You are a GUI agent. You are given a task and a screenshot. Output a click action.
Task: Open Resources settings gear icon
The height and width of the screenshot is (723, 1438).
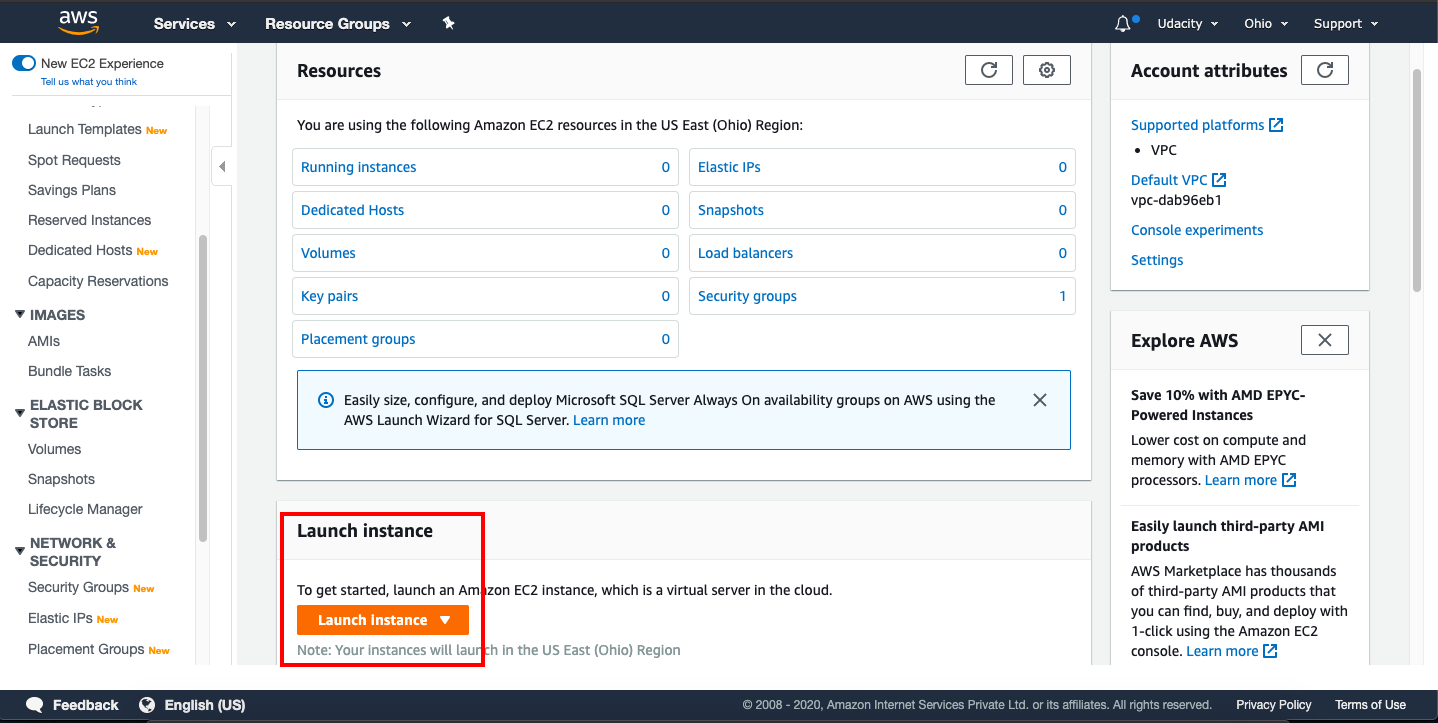click(x=1046, y=70)
